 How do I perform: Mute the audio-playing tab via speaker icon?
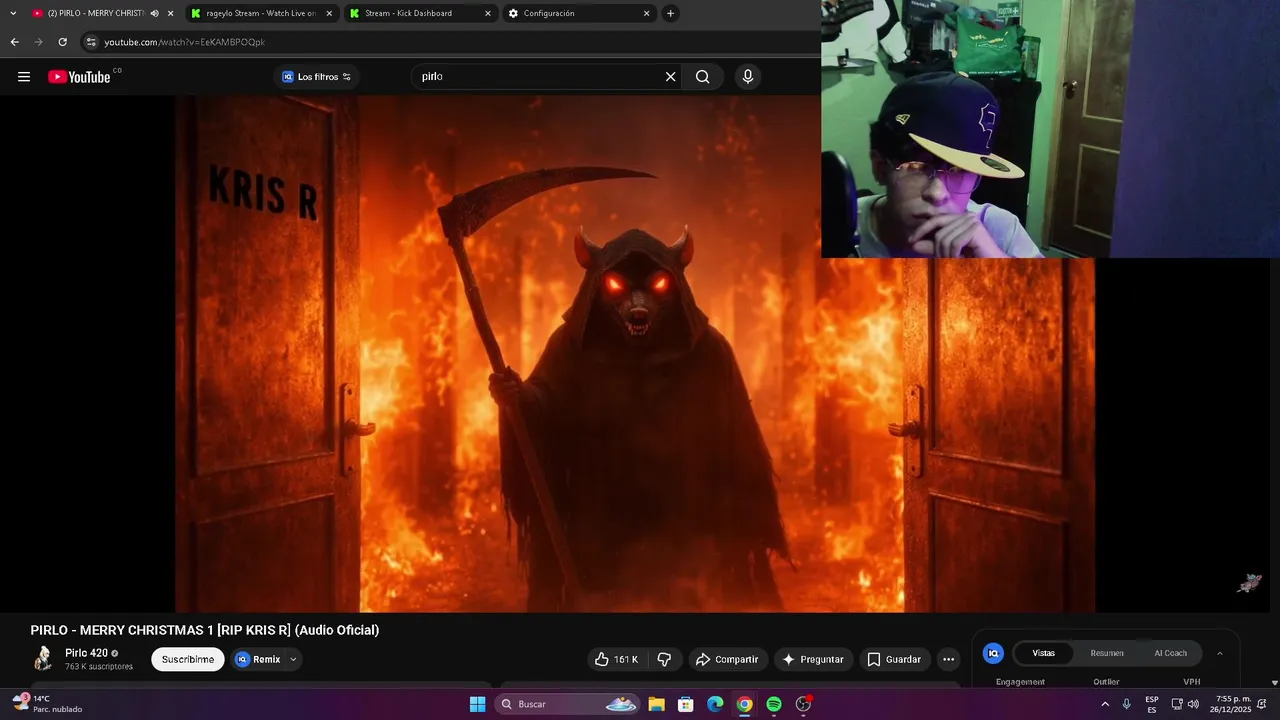(154, 13)
